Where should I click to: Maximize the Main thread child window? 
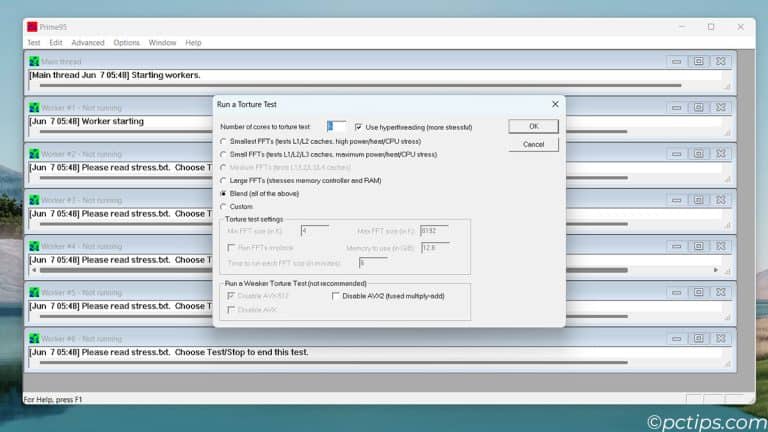[x=699, y=61]
